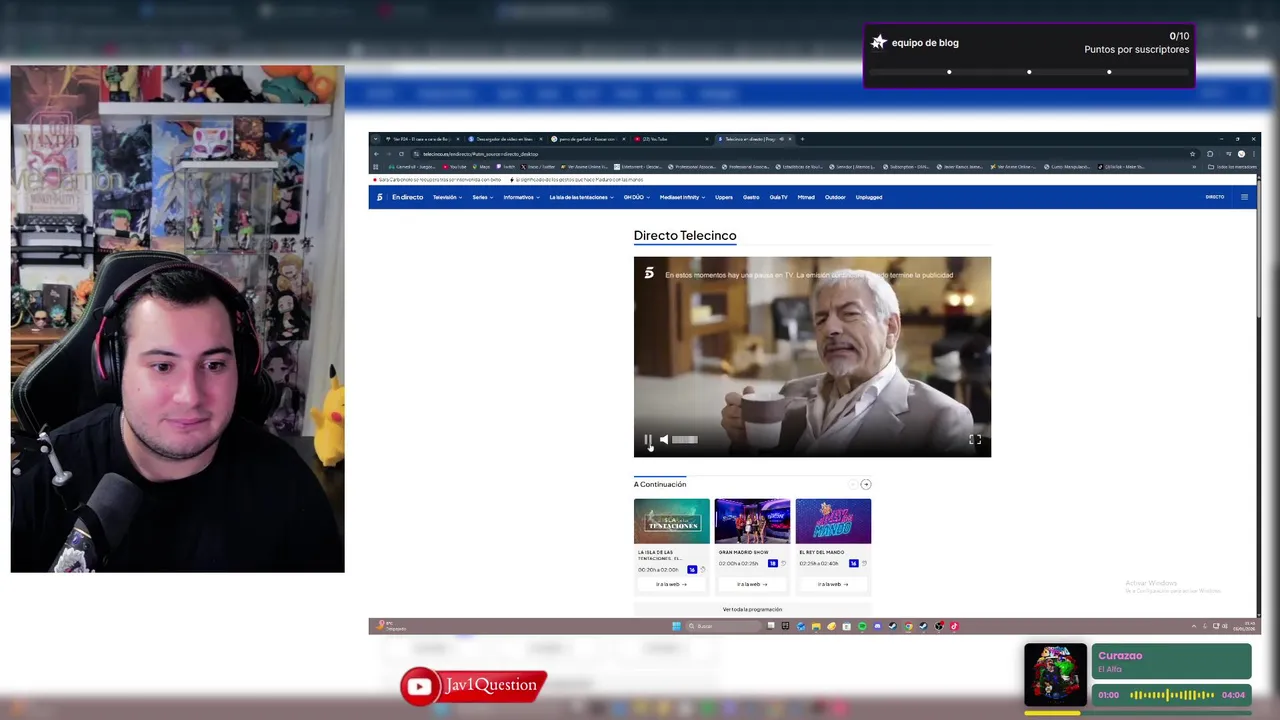Open the Gastro menu item
This screenshot has width=1280, height=720.
pyautogui.click(x=751, y=197)
